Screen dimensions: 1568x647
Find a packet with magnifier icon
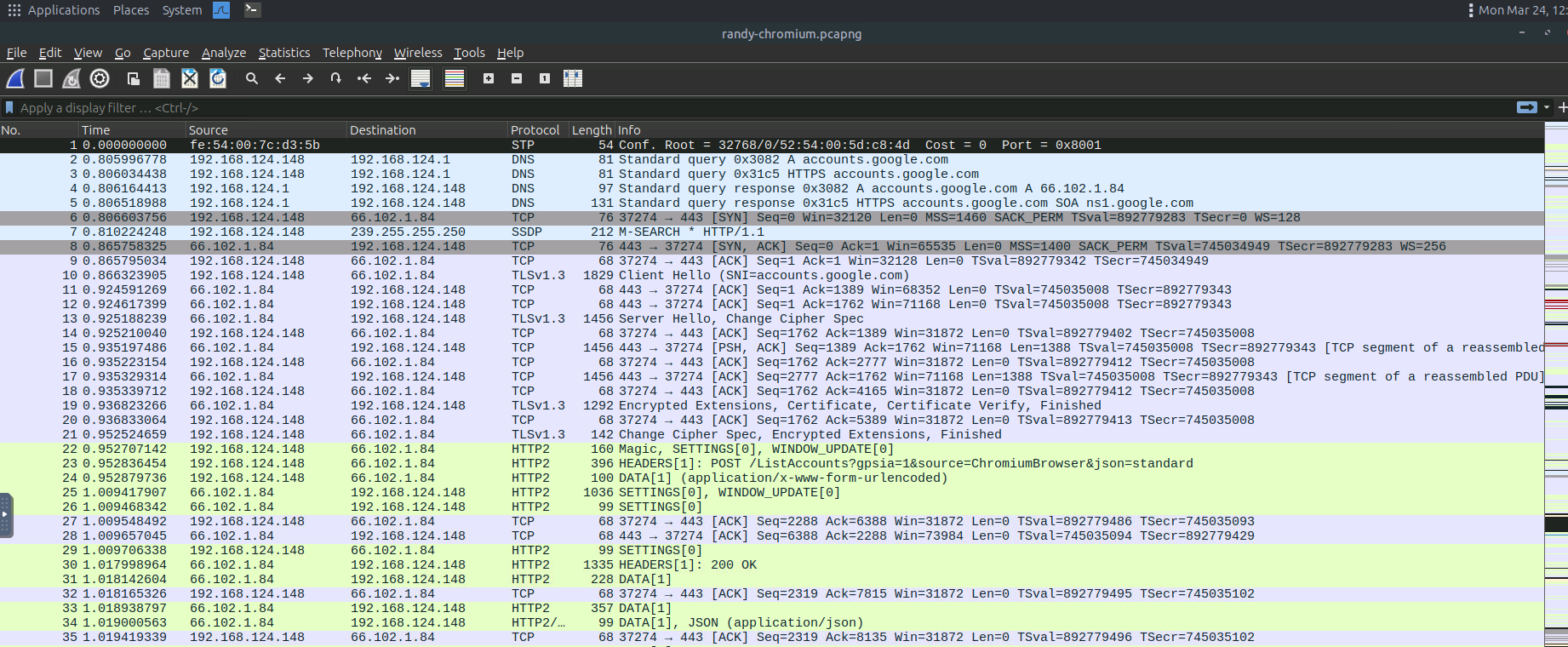[252, 78]
